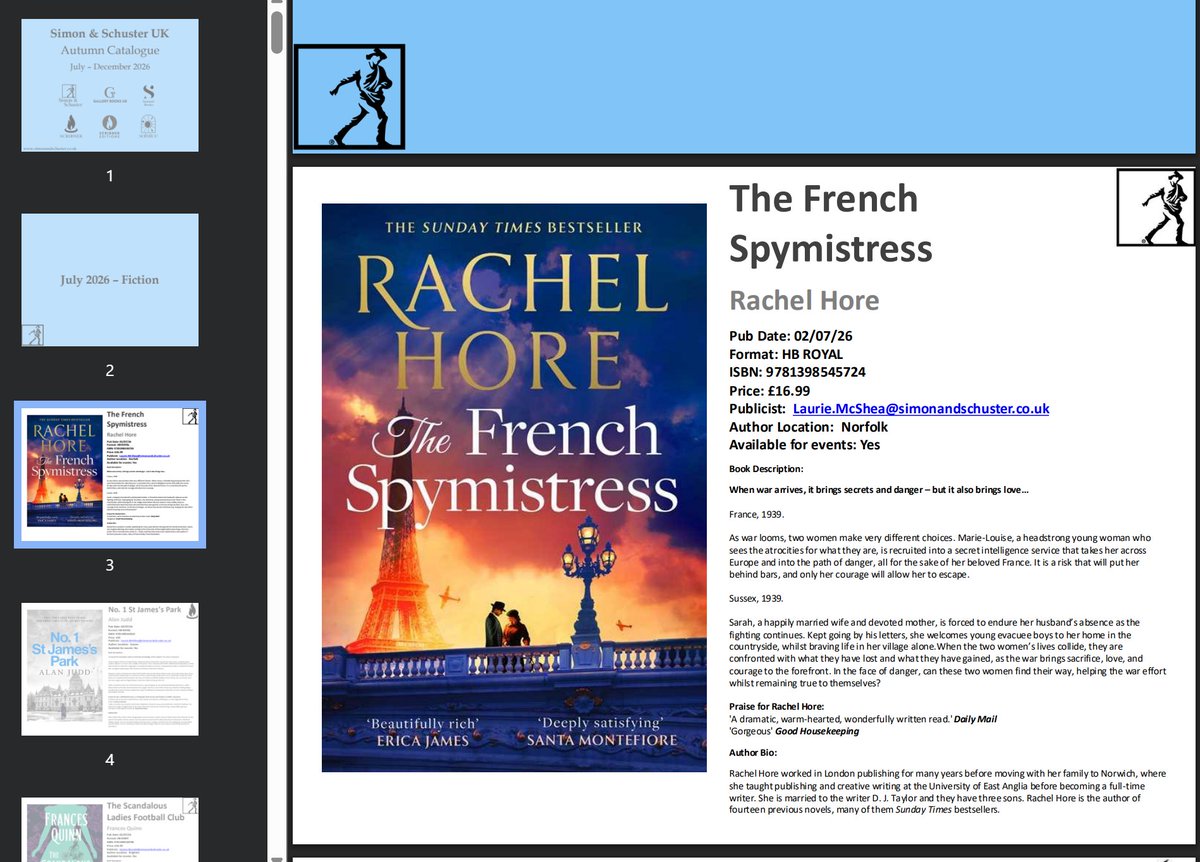Click sower logo beside The French Spymistress title

click(x=1155, y=207)
